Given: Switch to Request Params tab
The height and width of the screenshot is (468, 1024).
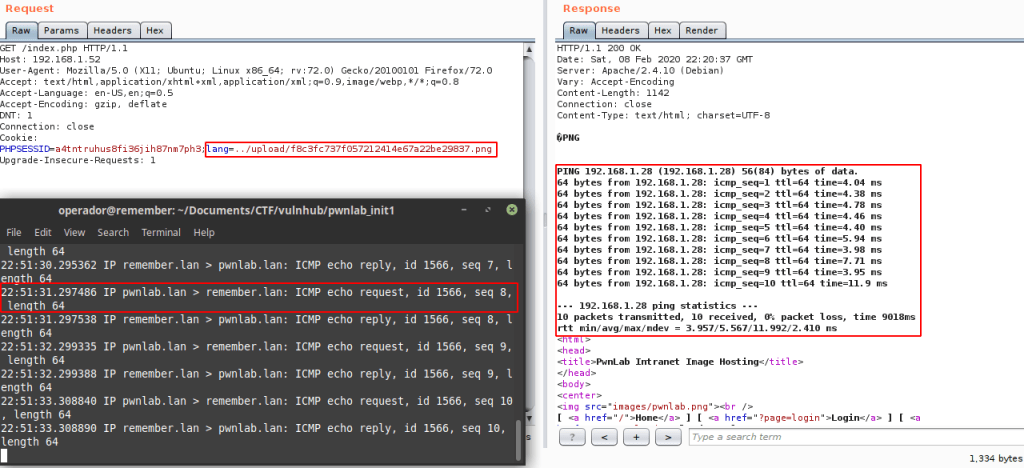Looking at the screenshot, I should [x=61, y=31].
